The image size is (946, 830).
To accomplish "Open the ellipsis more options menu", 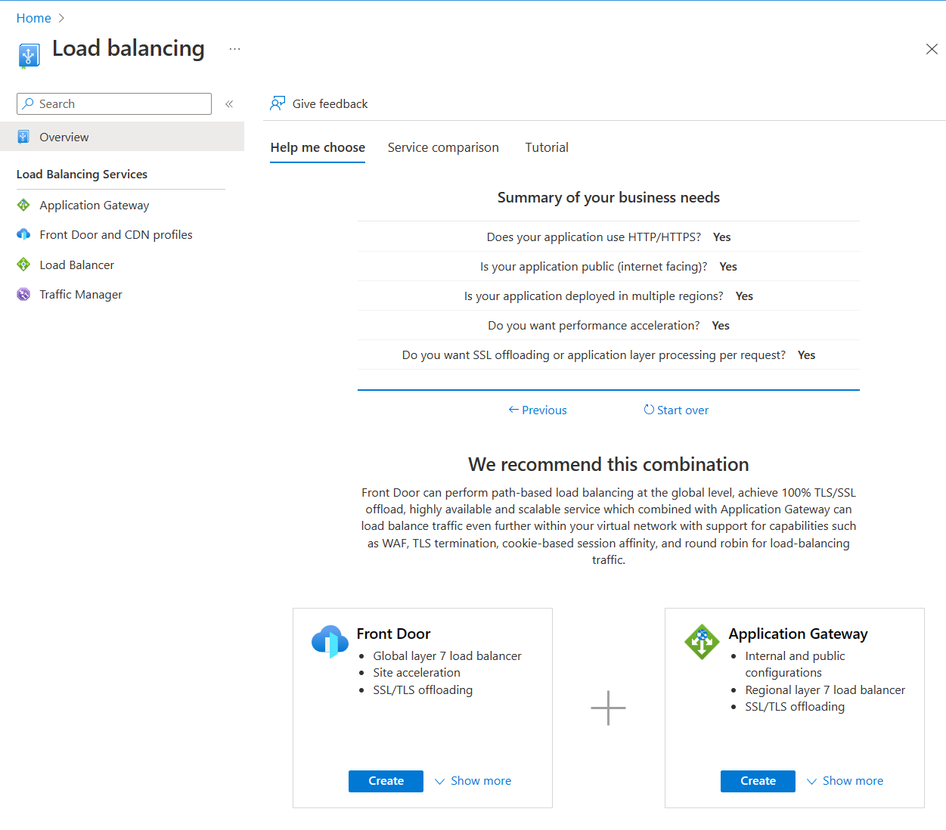I will [235, 49].
